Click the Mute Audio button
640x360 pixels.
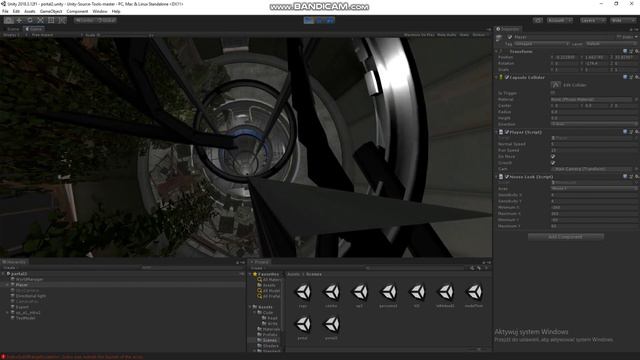click(447, 35)
